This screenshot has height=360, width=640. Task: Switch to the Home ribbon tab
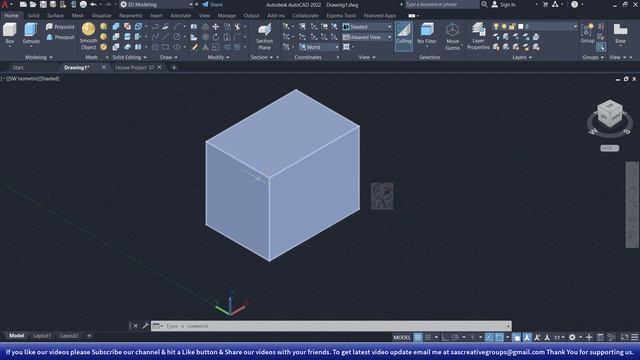11,16
